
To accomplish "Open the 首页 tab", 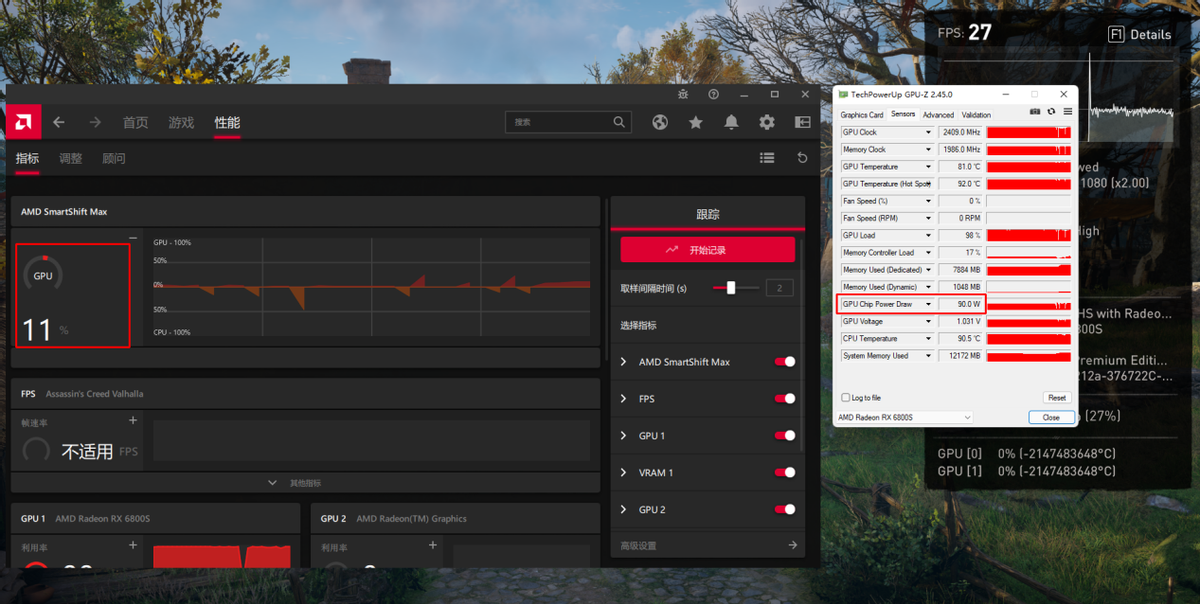I will click(135, 123).
